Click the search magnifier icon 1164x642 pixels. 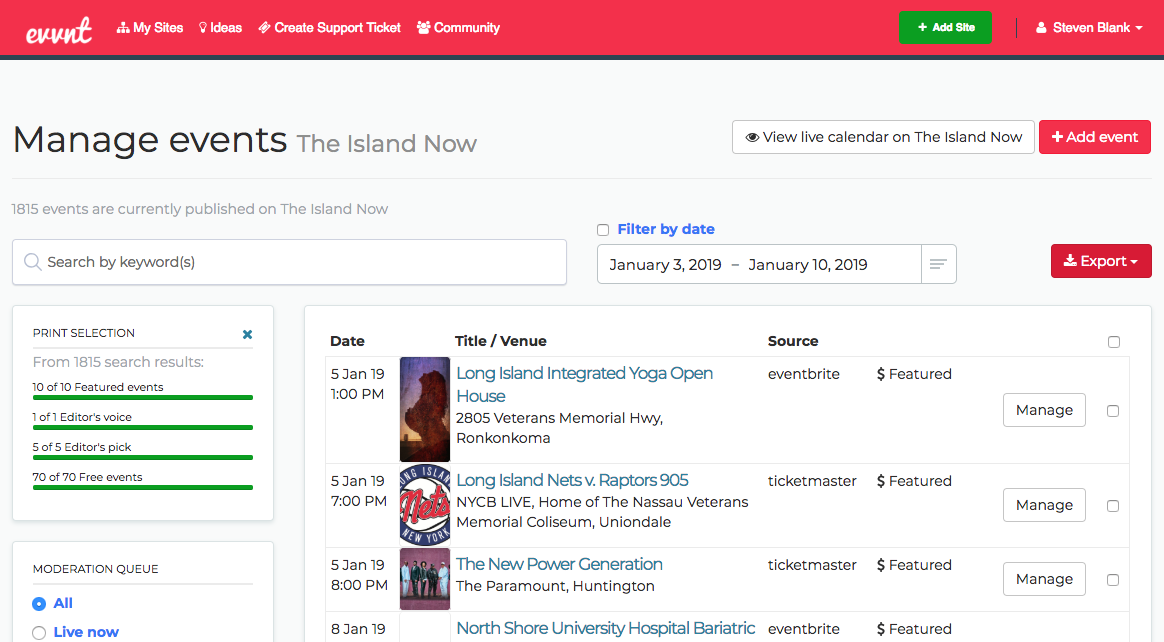point(32,262)
